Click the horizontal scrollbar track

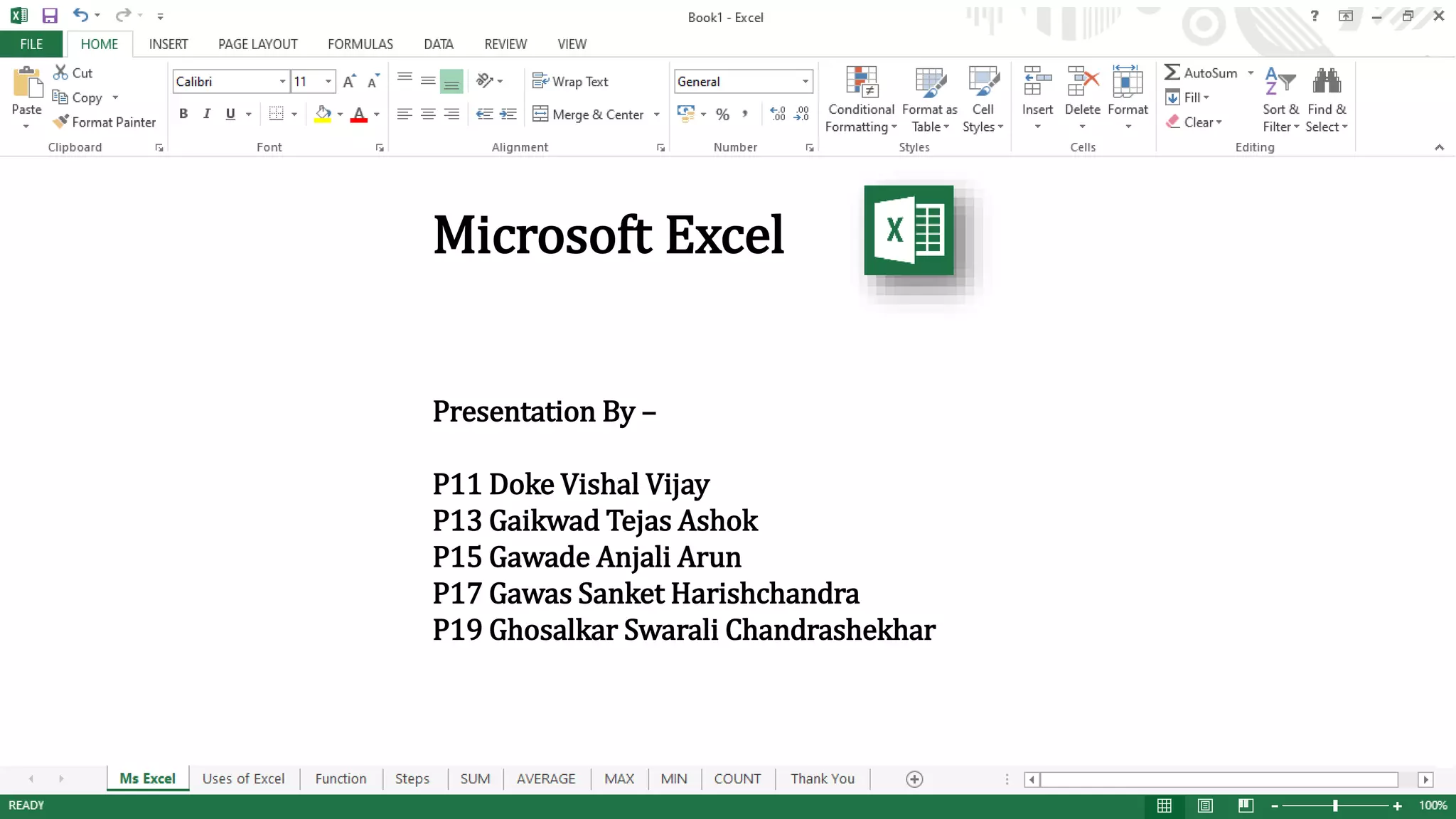1219,779
